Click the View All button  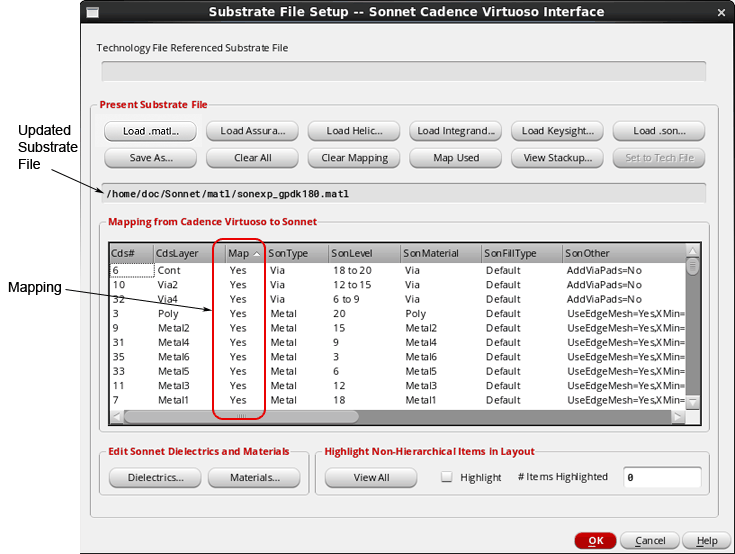pos(371,478)
